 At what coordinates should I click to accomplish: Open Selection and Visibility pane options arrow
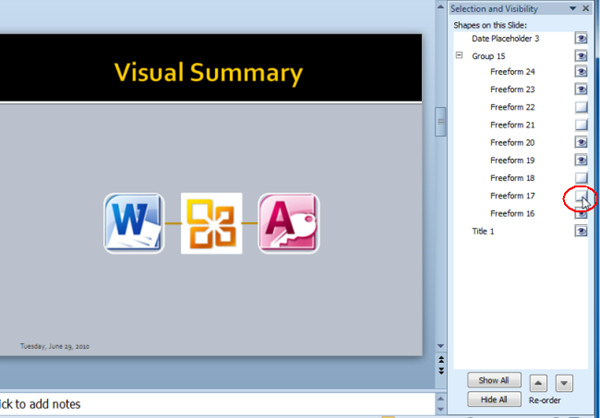coord(573,8)
